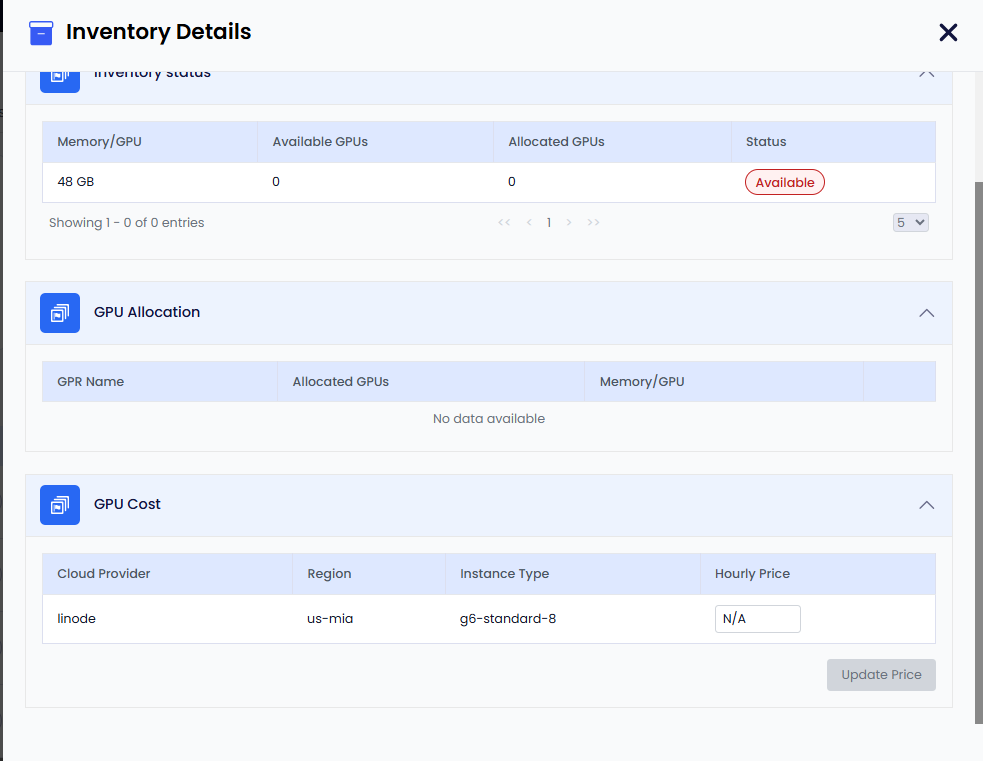983x761 pixels.
Task: Click the red Available status badge
Action: pos(784,182)
